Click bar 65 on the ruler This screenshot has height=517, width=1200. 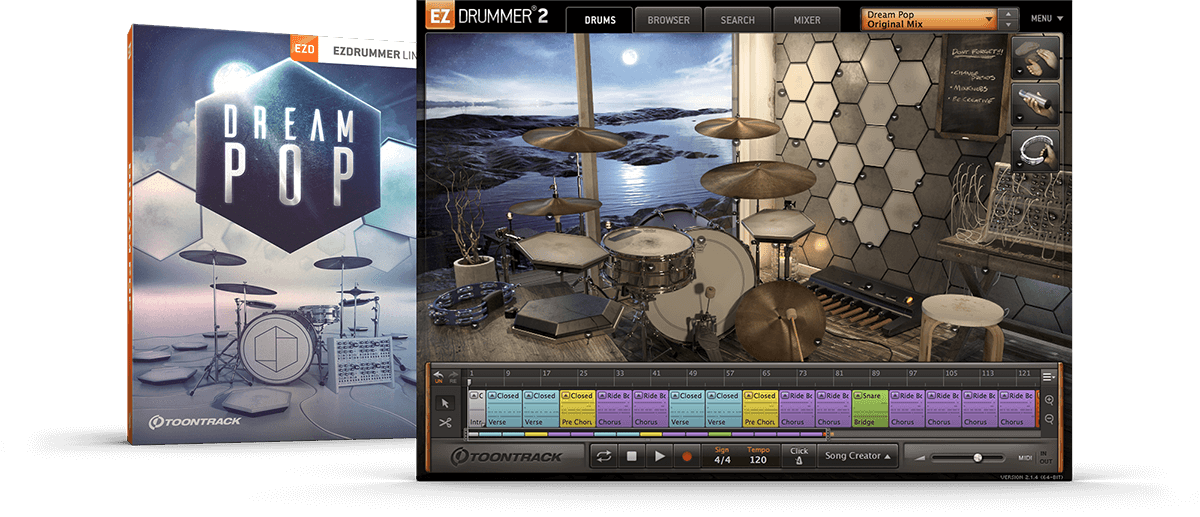(767, 374)
